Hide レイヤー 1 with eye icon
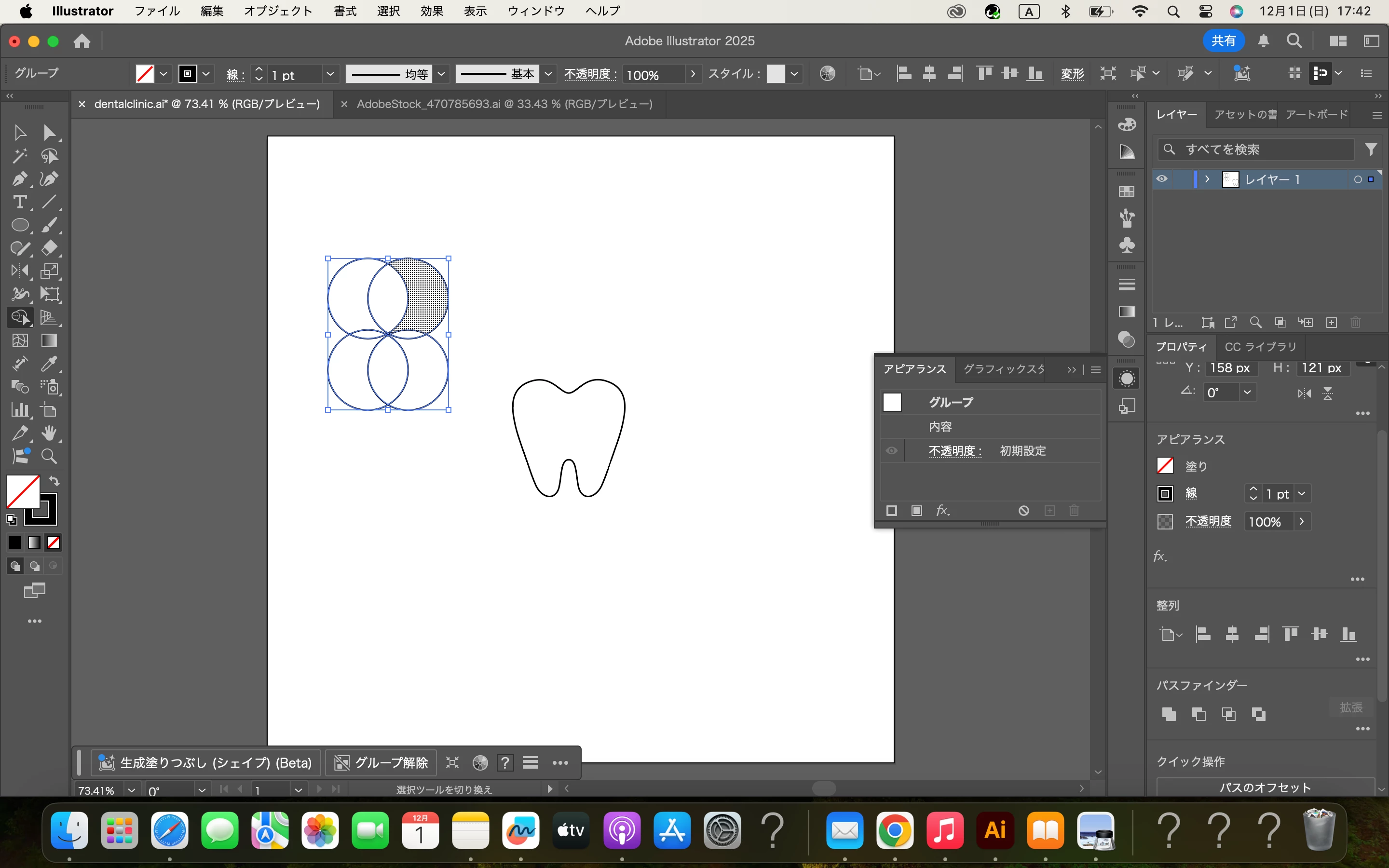Image resolution: width=1389 pixels, height=868 pixels. coord(1162,179)
